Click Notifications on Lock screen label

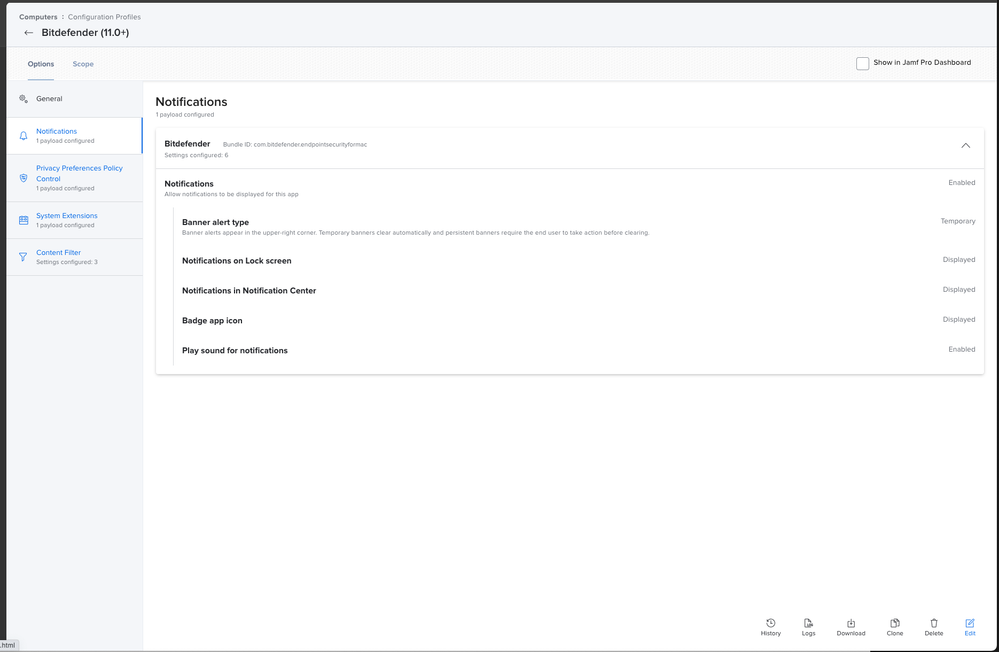[236, 261]
